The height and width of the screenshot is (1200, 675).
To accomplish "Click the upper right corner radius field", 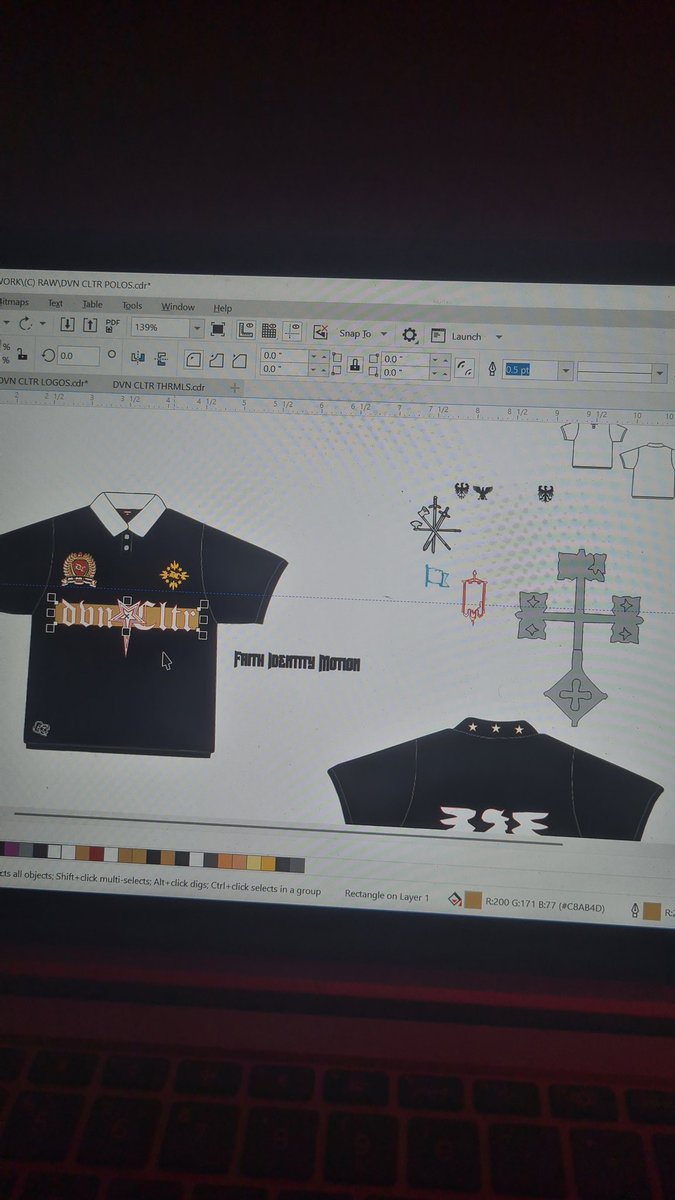I will point(405,359).
